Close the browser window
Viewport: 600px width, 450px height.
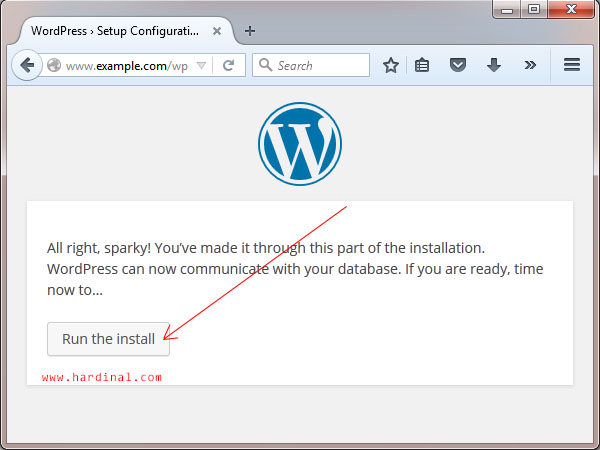click(571, 9)
